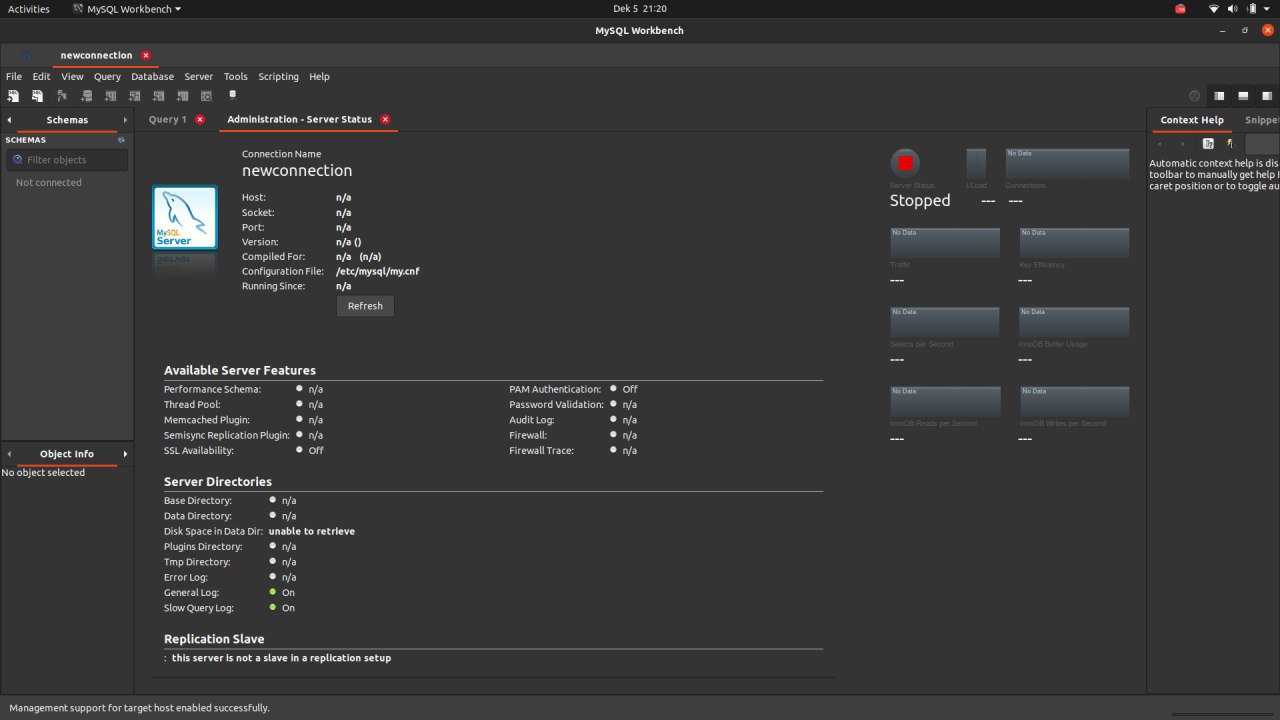Image resolution: width=1280 pixels, height=720 pixels.
Task: Go back in Context Help history
Action: (x=1160, y=143)
